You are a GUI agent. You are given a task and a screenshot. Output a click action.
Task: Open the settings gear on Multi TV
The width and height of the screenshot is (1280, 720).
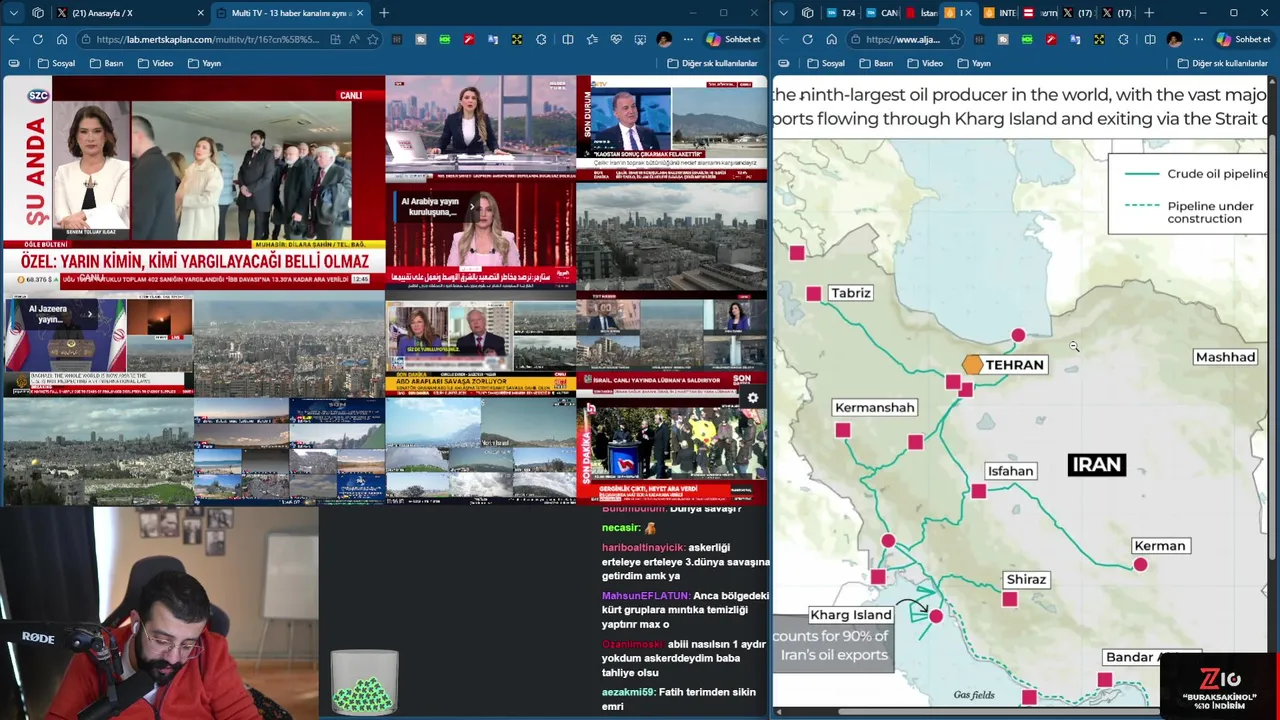pos(753,398)
